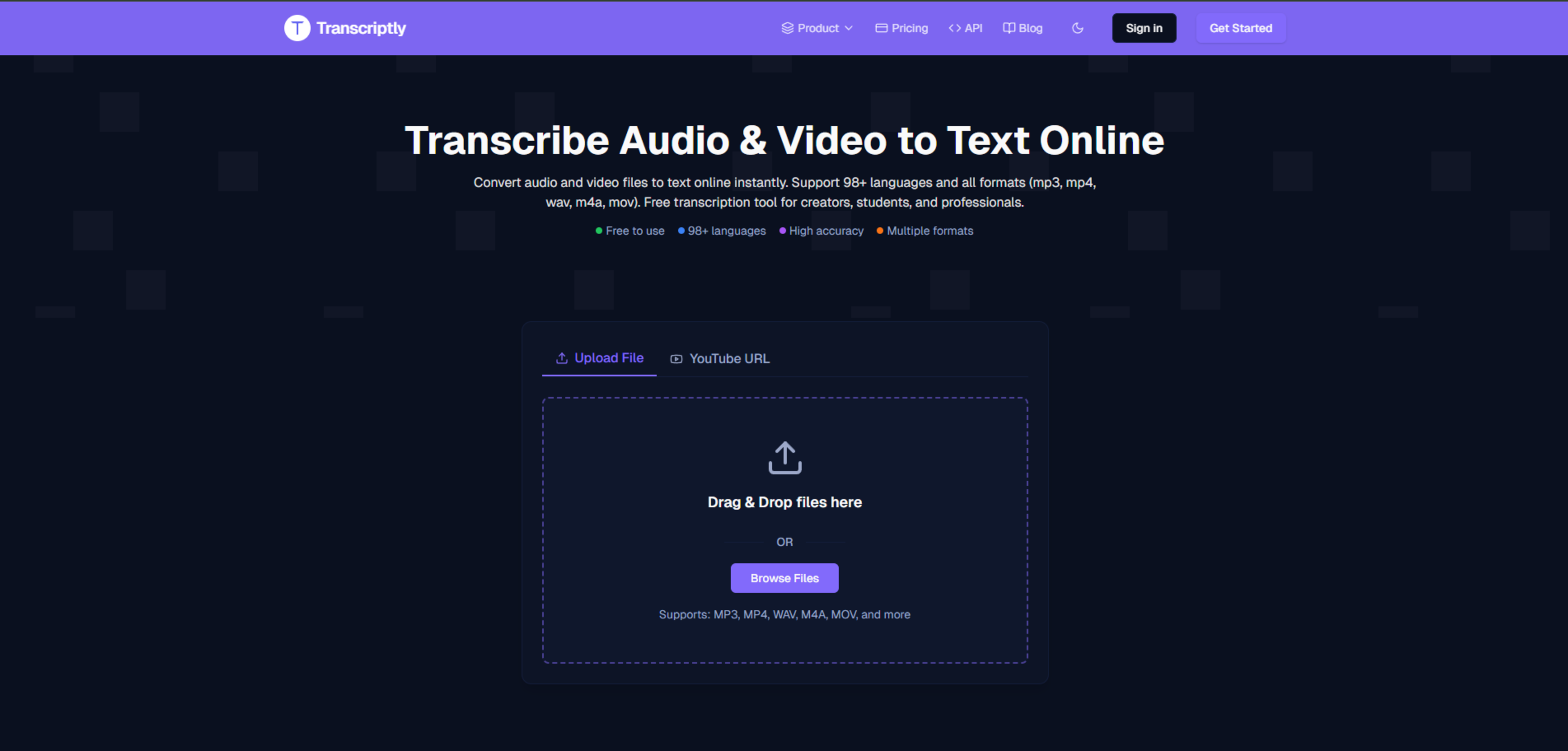
Task: Click the large upload arrow icon in dropzone
Action: tap(784, 458)
